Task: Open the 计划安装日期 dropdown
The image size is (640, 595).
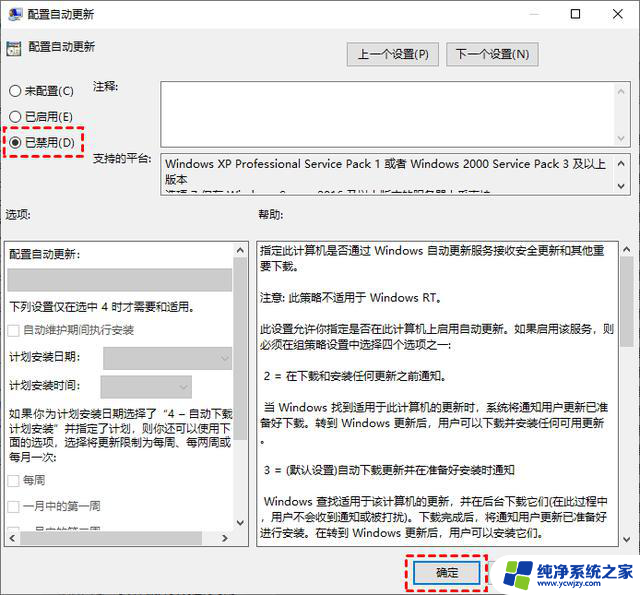Action: (x=167, y=358)
